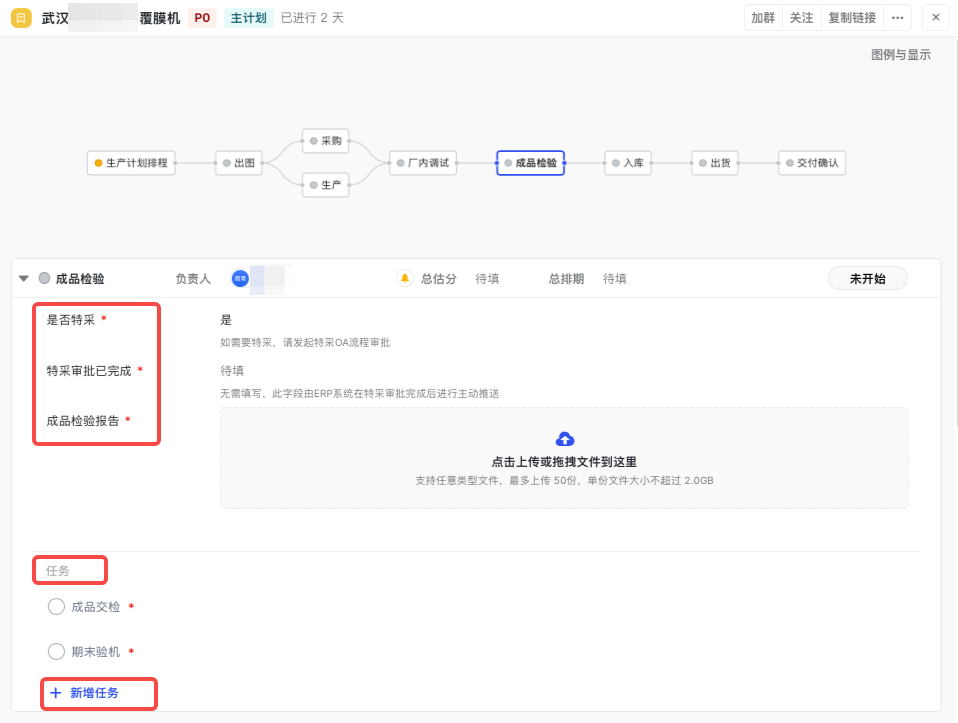Viewport: 958px width, 723px height.
Task: Check the 期末验机 task circle
Action: click(x=57, y=652)
